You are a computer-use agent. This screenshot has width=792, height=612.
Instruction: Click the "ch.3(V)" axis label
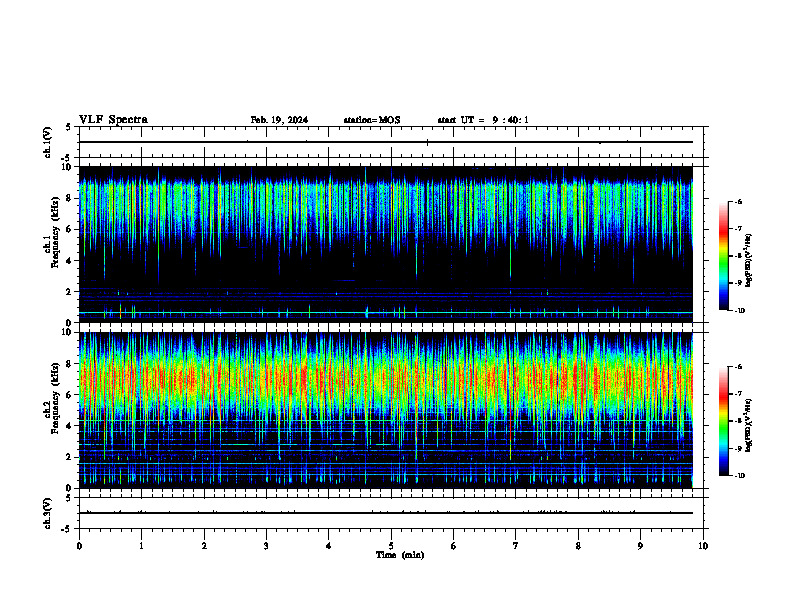48,513
